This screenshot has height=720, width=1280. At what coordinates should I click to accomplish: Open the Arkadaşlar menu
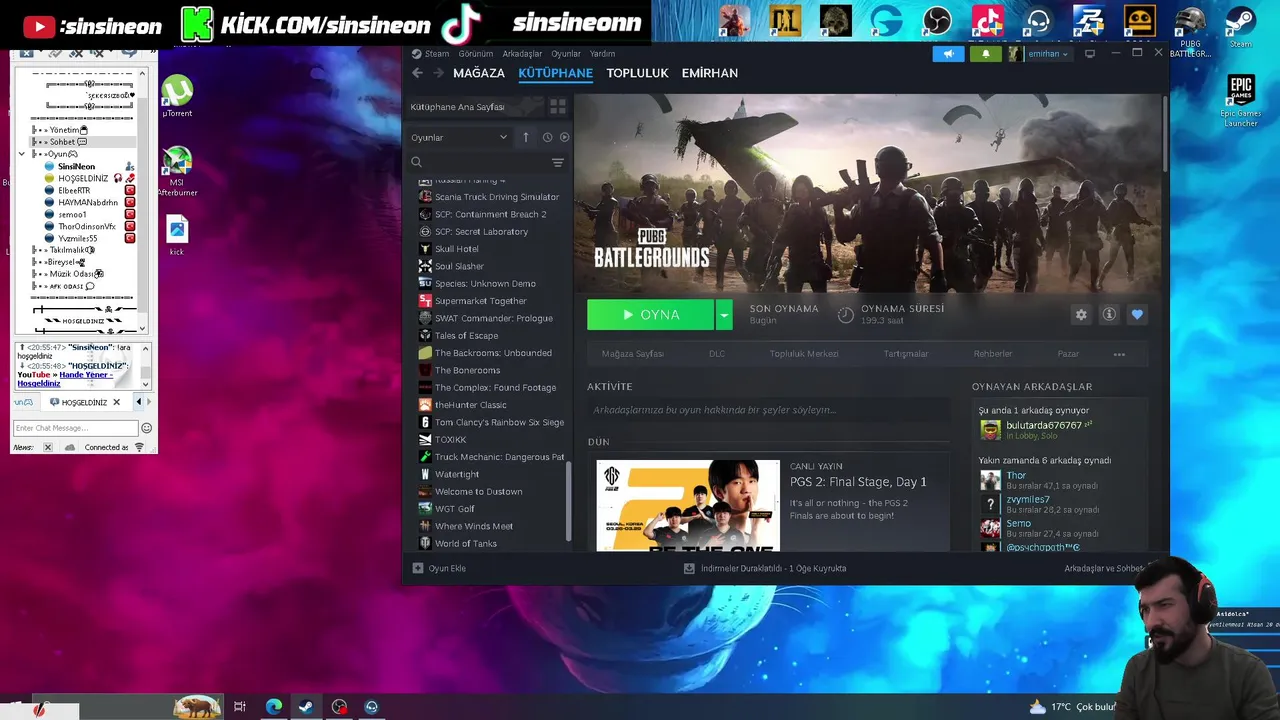[522, 54]
